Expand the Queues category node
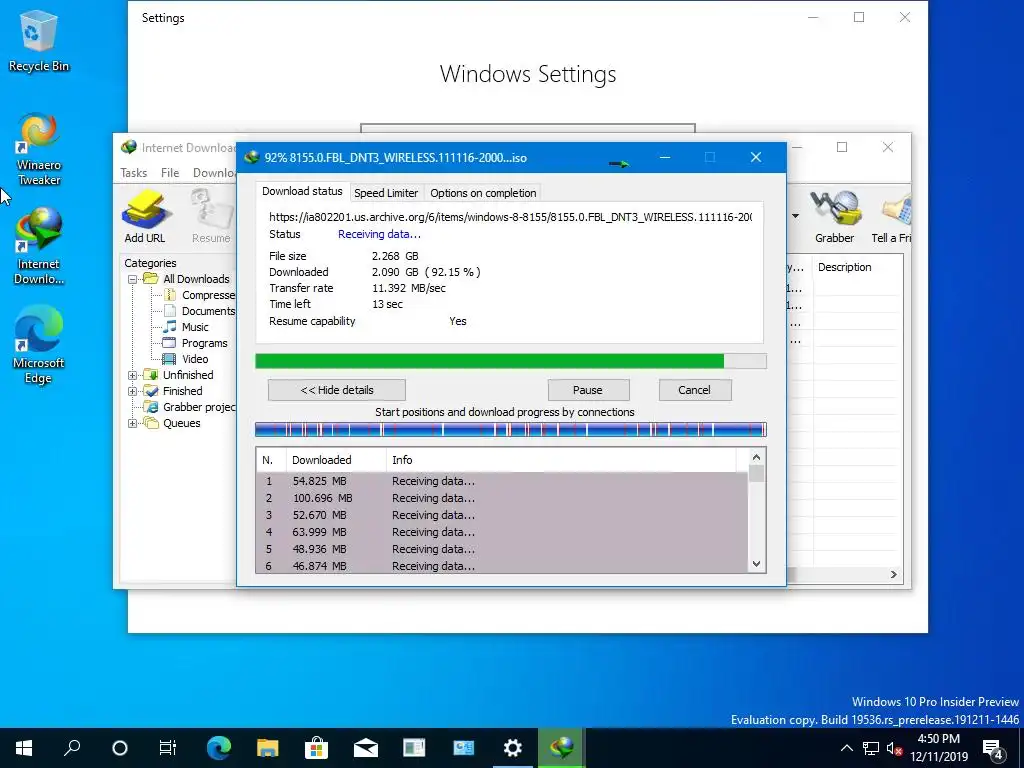1024x768 pixels. 132,423
